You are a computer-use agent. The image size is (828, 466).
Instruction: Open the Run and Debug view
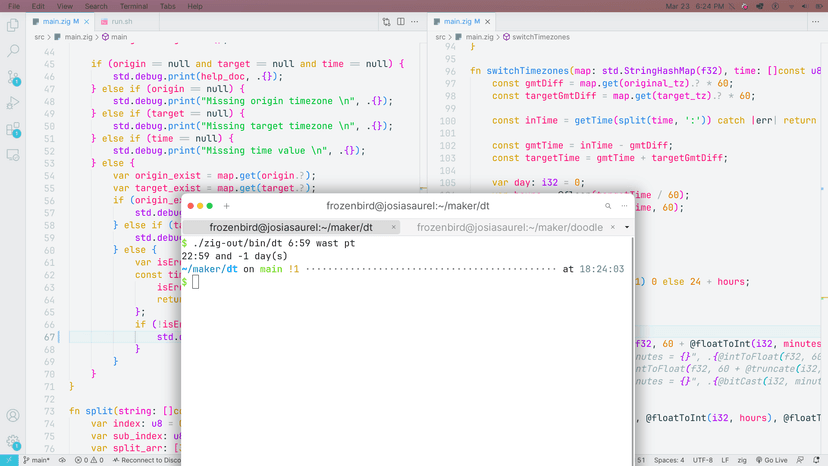[13, 103]
